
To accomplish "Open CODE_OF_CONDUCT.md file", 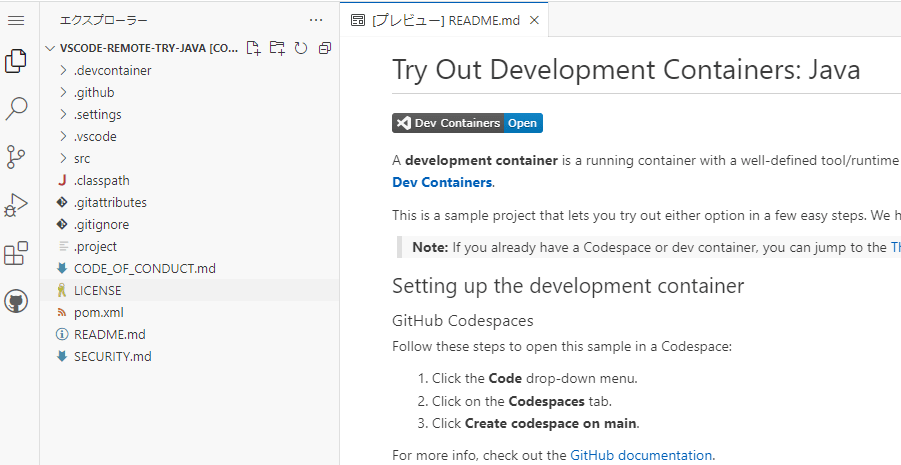I will click(x=189, y=268).
